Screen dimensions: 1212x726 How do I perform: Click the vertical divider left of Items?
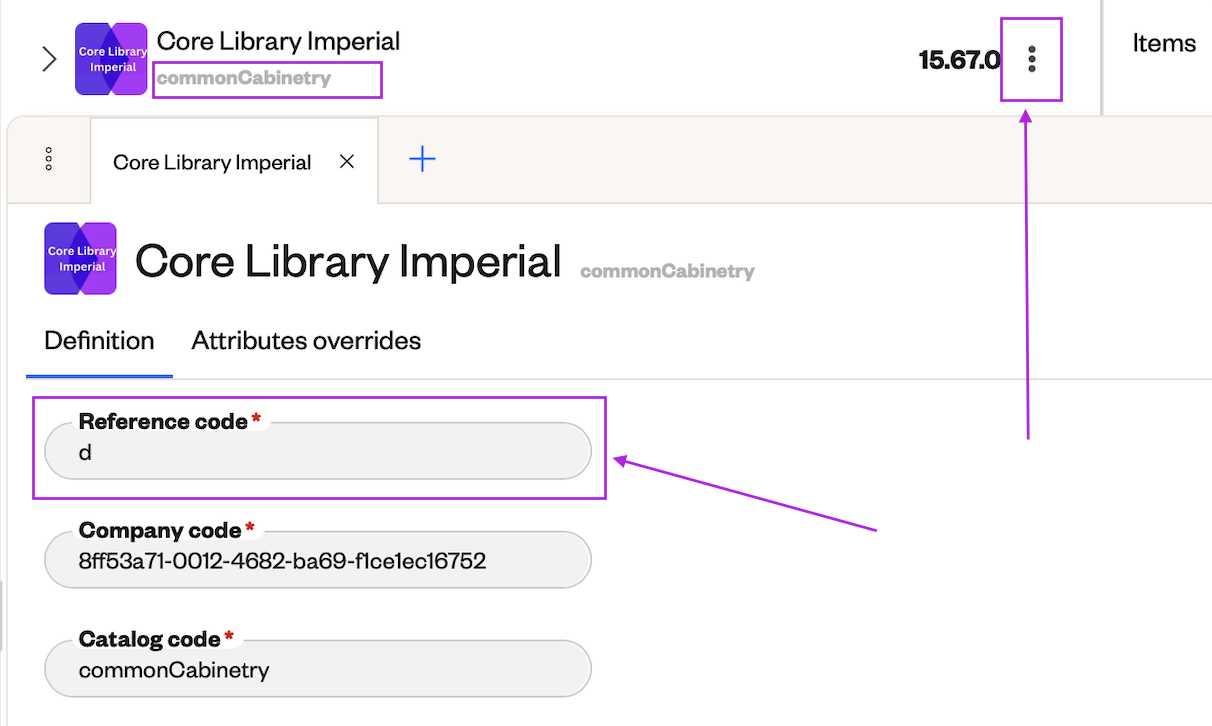click(x=1102, y=57)
